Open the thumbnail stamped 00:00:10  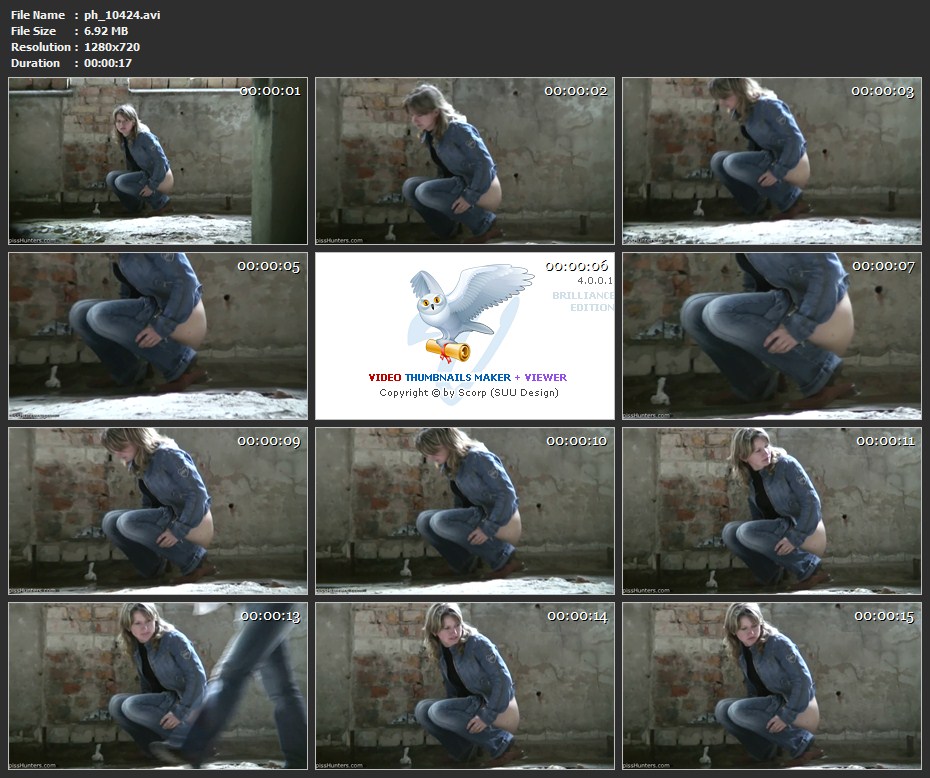pos(465,510)
